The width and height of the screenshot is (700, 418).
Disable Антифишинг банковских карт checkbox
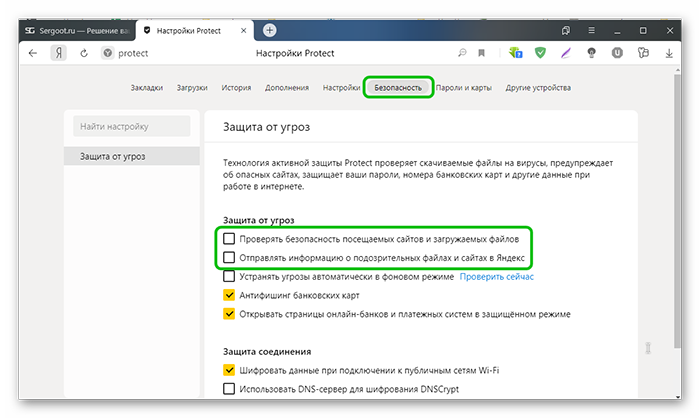coord(229,295)
